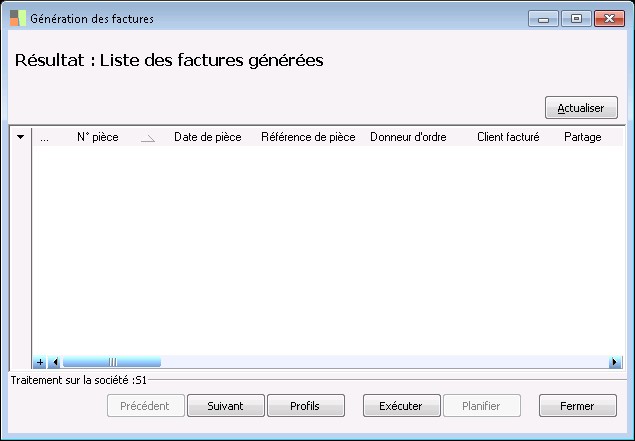Open the grid dropdown arrow at top-left
Screen dimensions: 635x441
tap(20, 137)
